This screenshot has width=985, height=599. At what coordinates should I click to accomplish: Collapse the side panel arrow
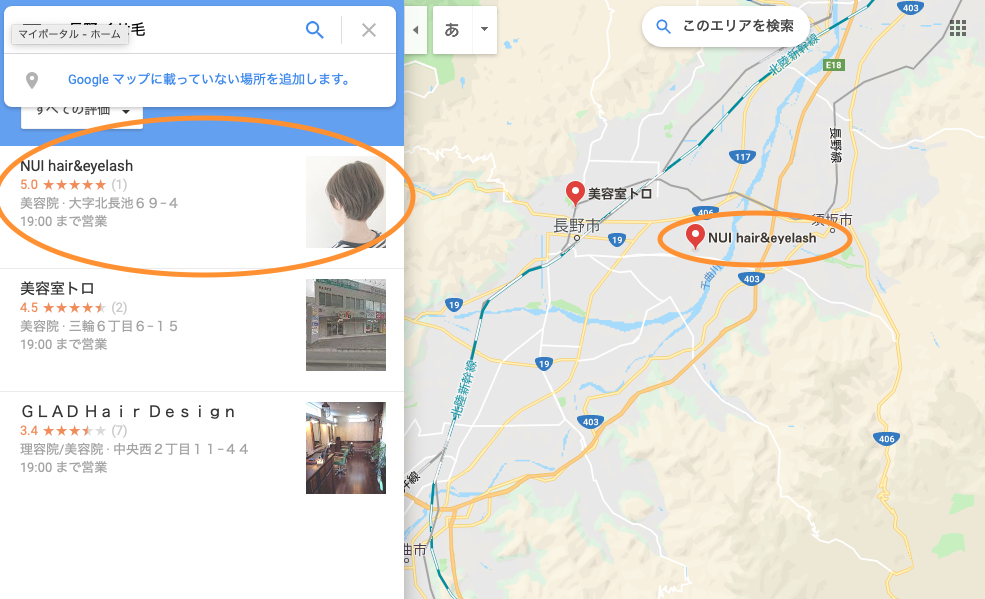[416, 30]
